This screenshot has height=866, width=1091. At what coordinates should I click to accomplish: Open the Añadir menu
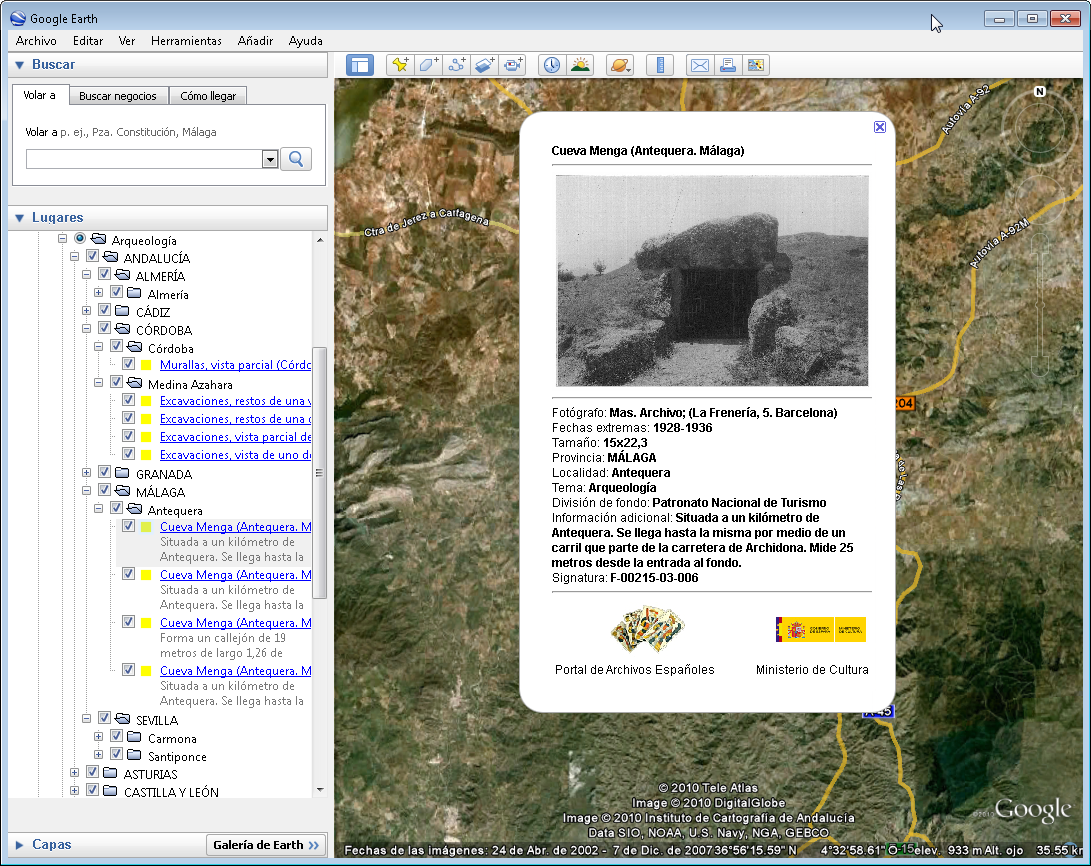tap(255, 41)
